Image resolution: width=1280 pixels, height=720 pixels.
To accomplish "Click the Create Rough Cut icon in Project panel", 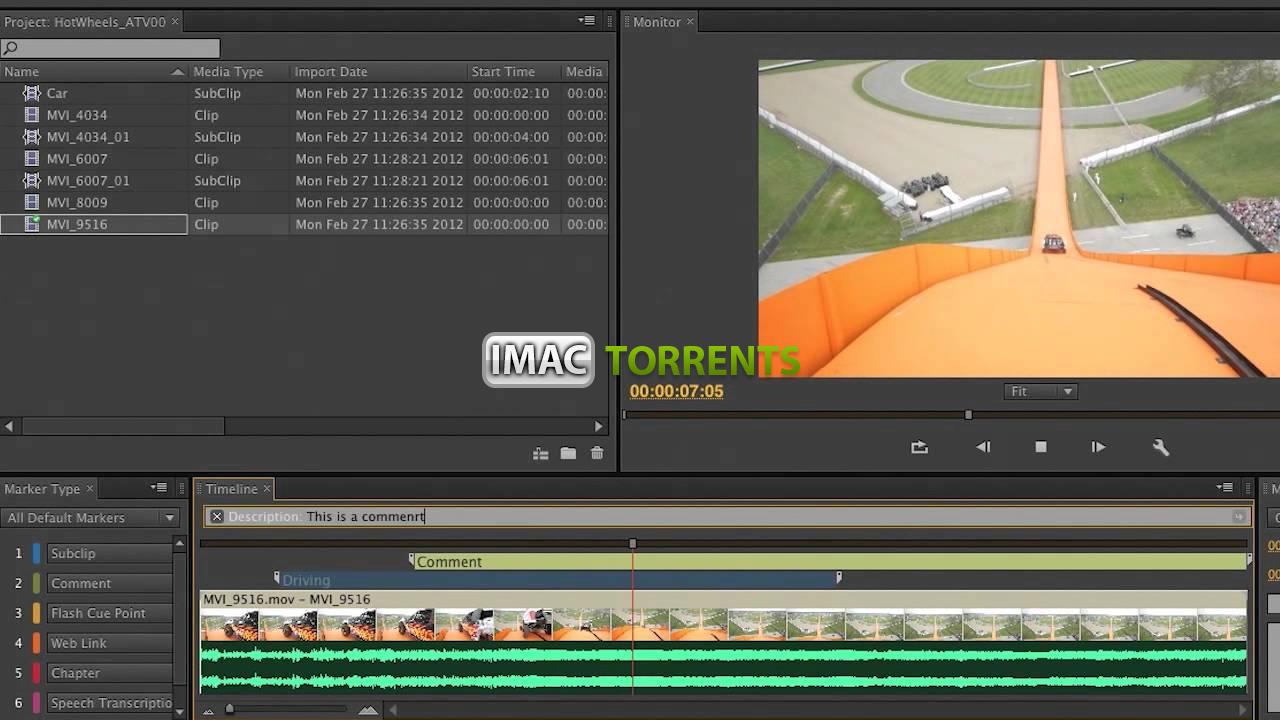I will pos(541,454).
